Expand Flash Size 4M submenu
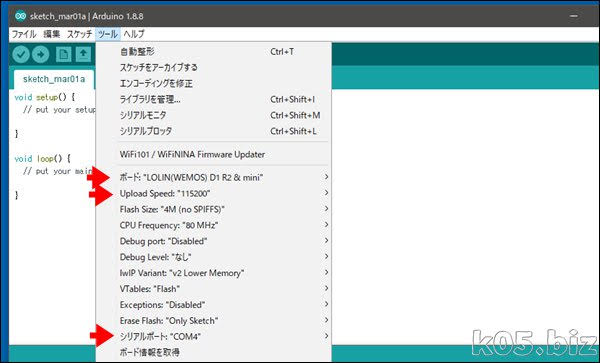The width and height of the screenshot is (600, 363). click(x=214, y=210)
